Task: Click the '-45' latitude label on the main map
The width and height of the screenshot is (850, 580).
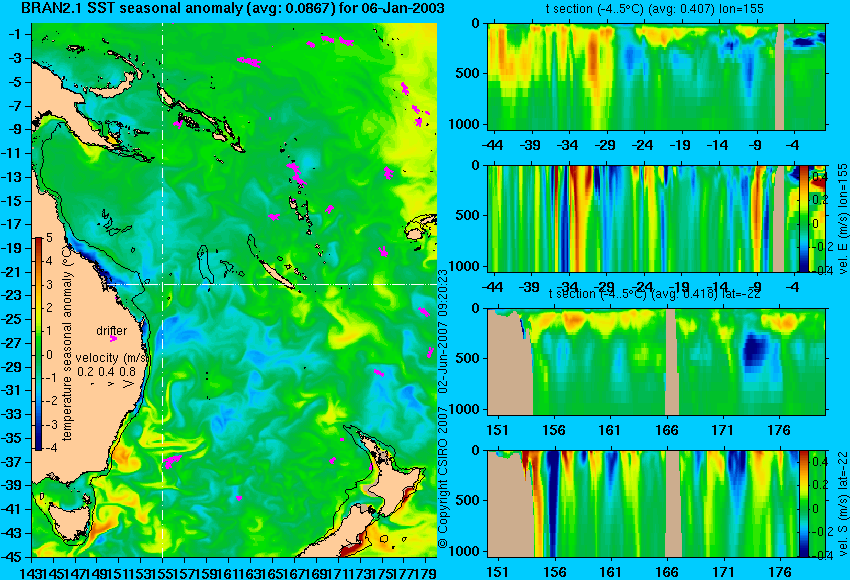Action: click(x=13, y=557)
